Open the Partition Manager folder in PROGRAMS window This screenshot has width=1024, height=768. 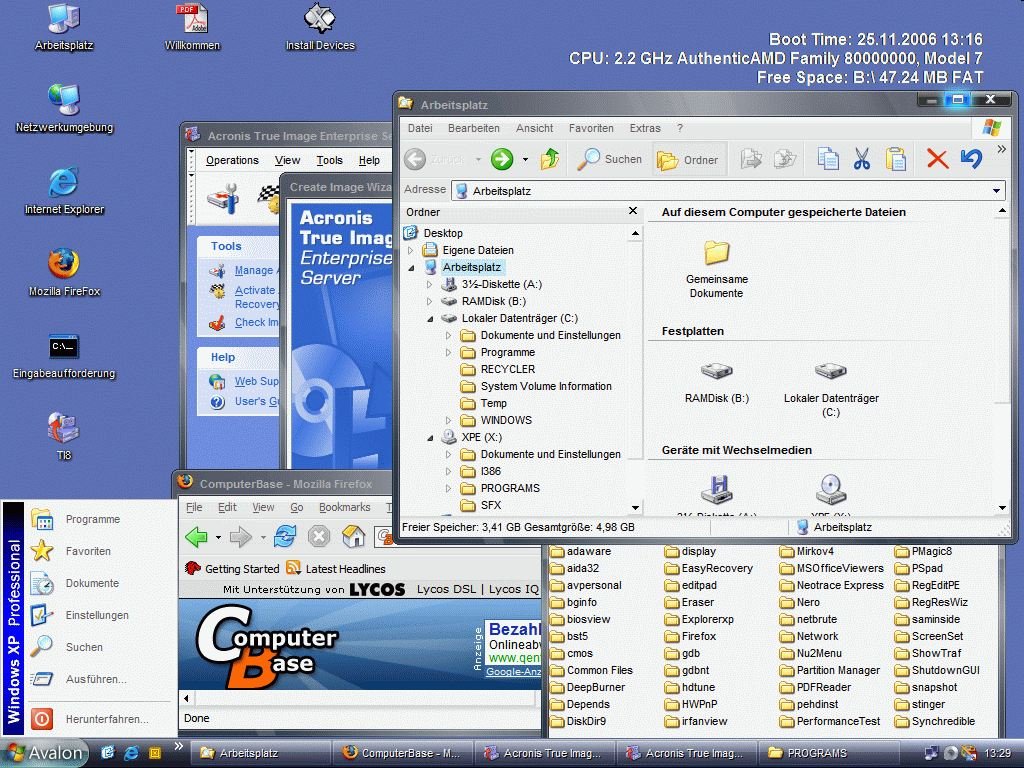coord(830,670)
